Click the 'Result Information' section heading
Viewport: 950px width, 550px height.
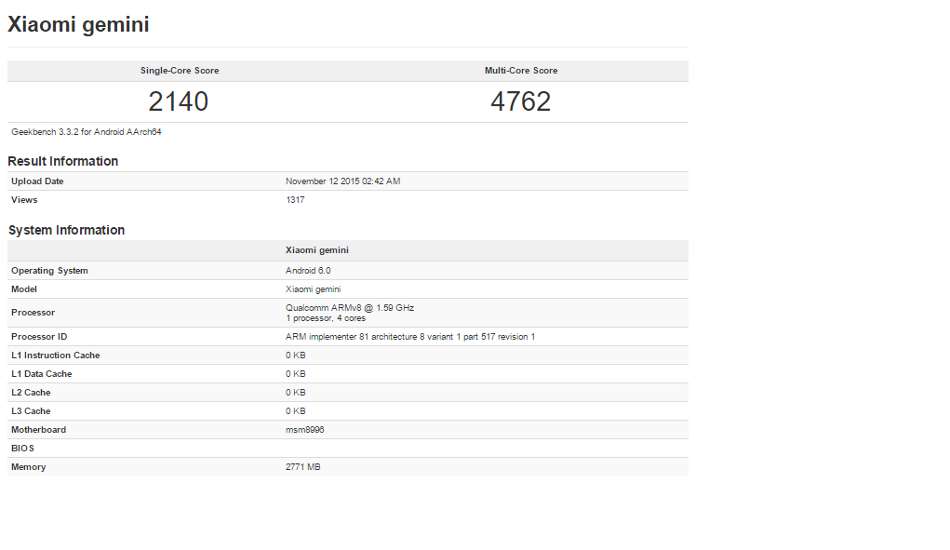coord(63,161)
